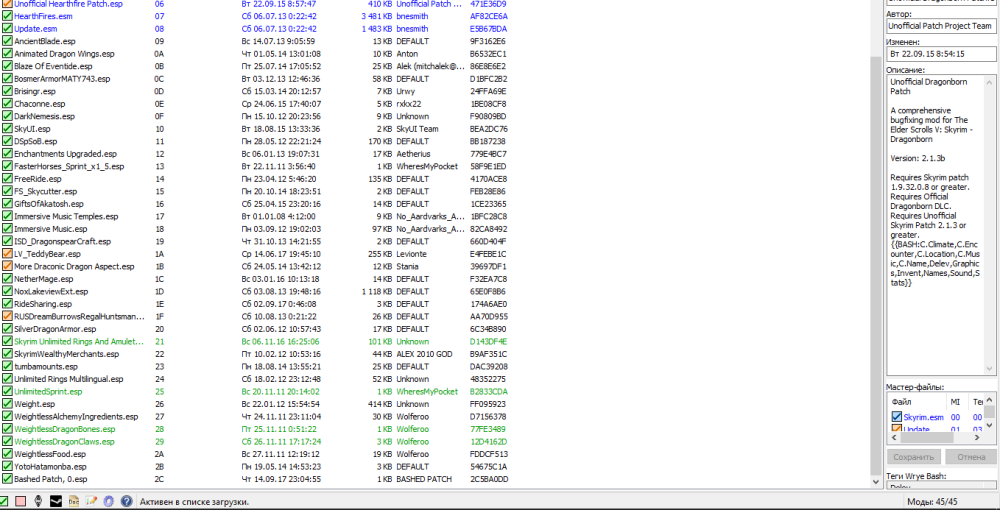
Task: Toggle the More Draconic Dragon Aspect.esp checkbox
Action: (x=7, y=266)
